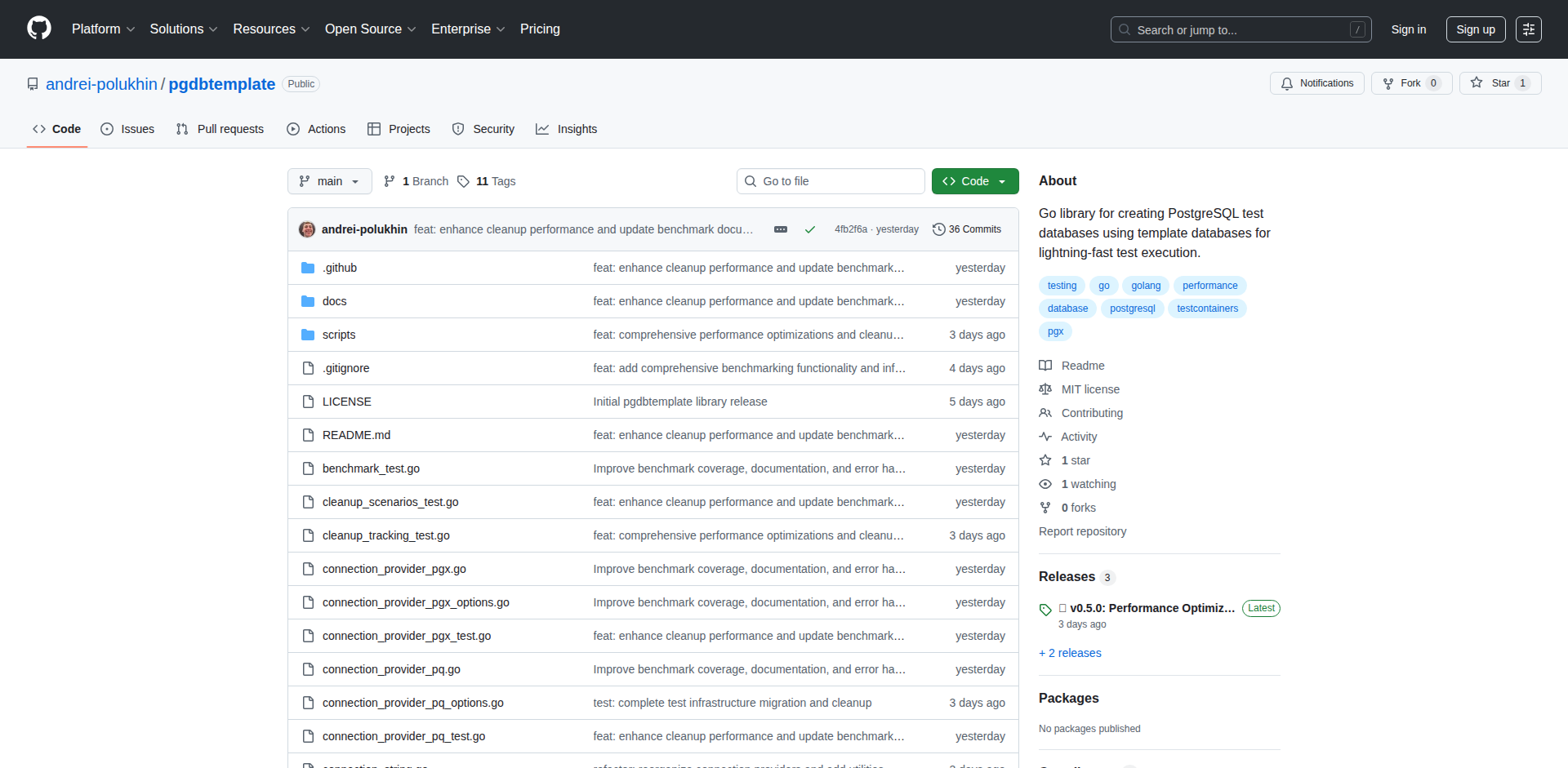Open the main branch selector dropdown
This screenshot has height=768, width=1568.
pyautogui.click(x=330, y=181)
